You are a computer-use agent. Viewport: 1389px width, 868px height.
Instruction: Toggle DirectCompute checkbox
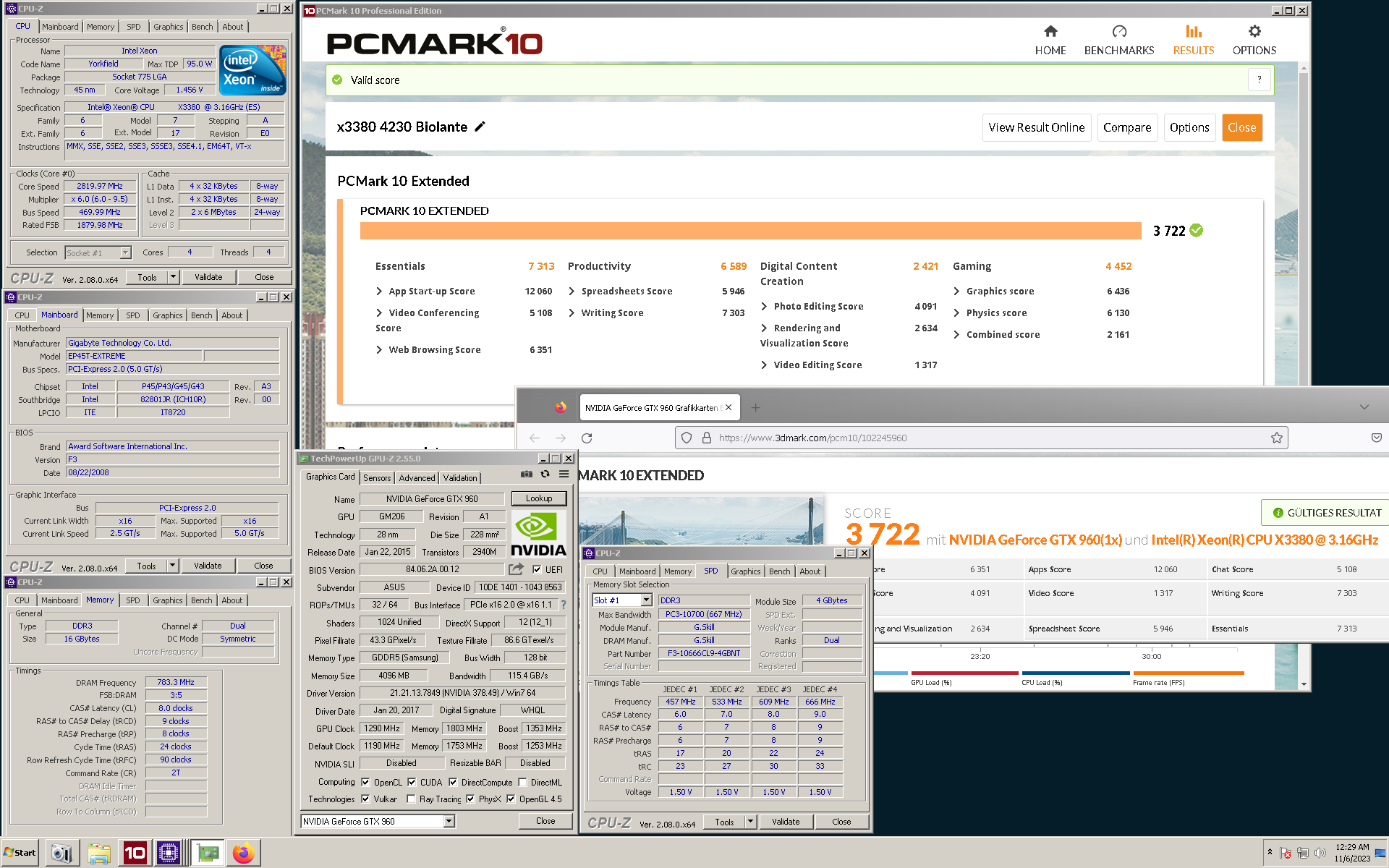tap(453, 782)
